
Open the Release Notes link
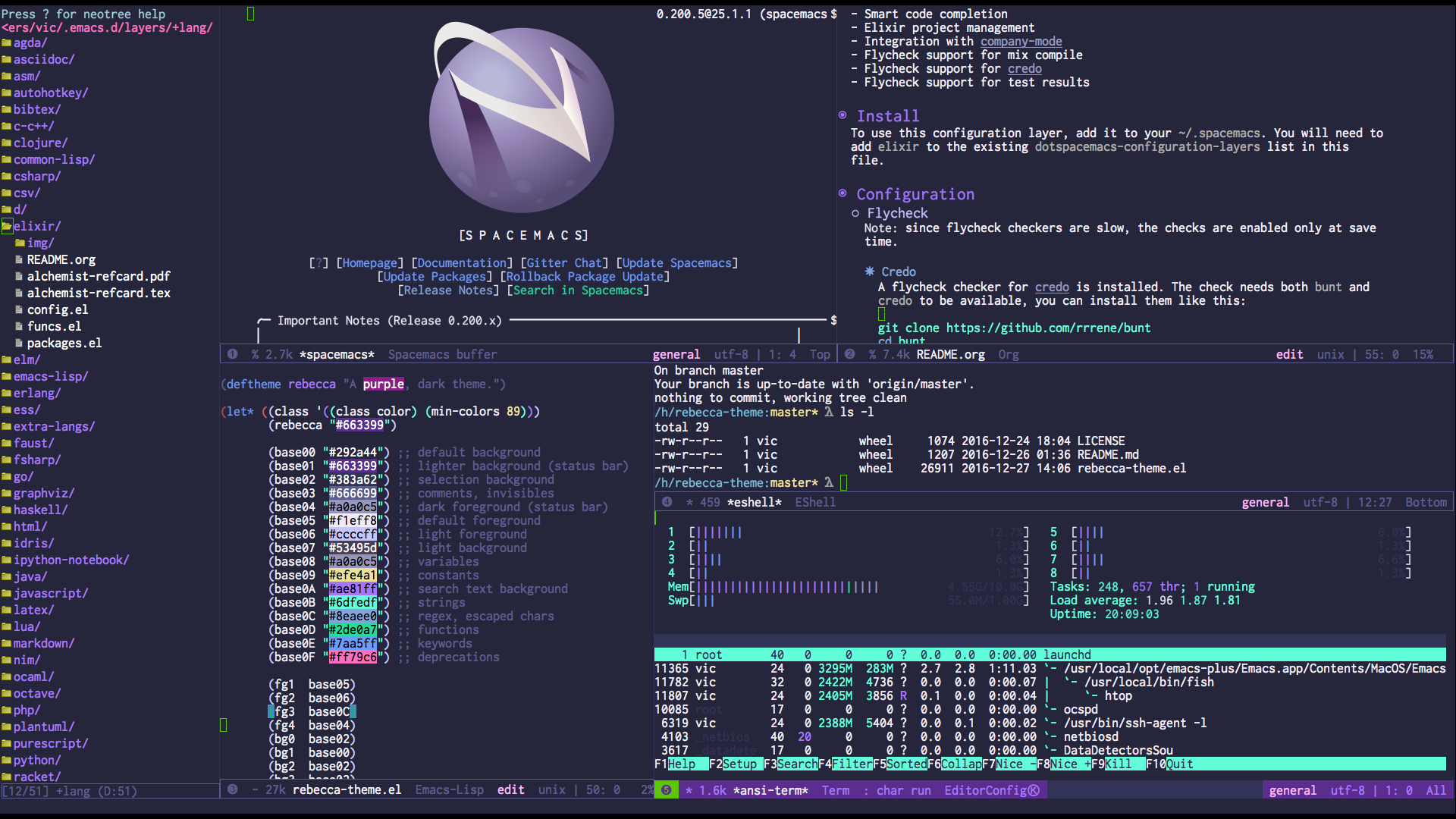pyautogui.click(x=448, y=290)
